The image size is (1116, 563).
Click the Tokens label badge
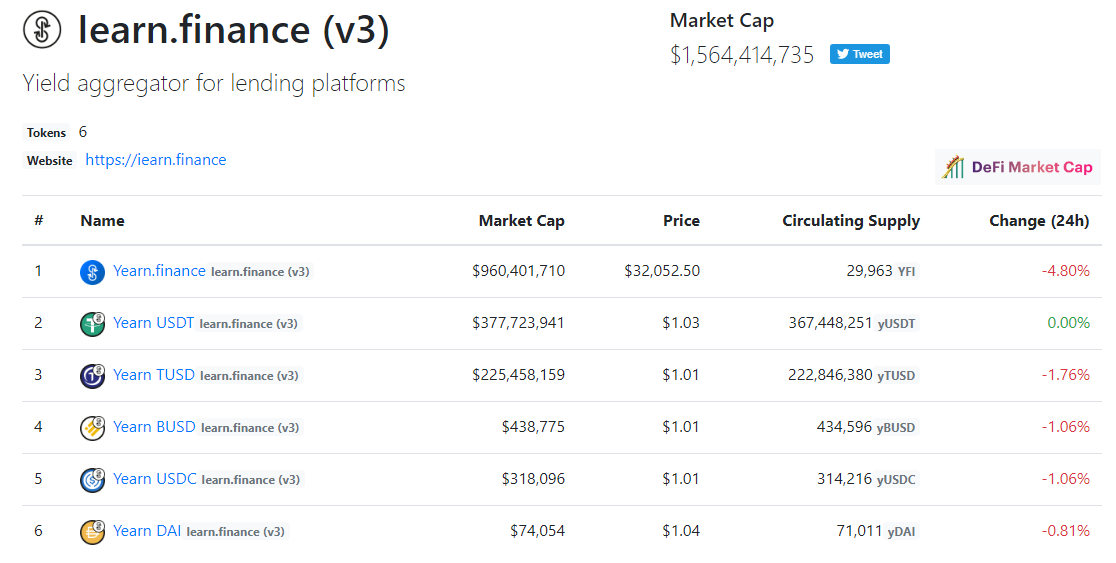coord(46,133)
